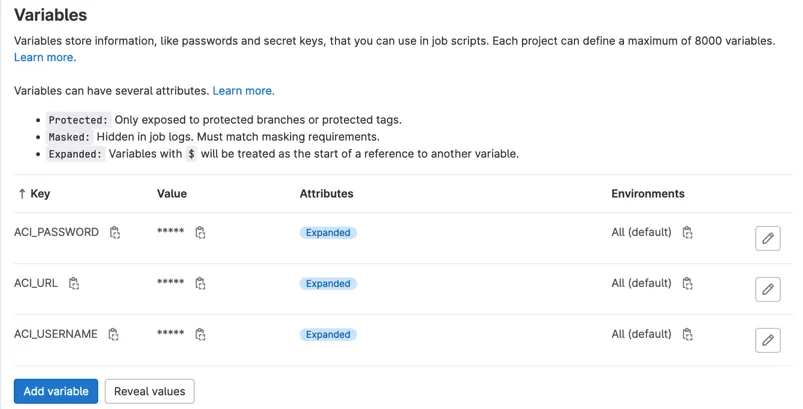Screen dimensions: 803x409
Task: Click the Expanded badge for ACI_PASSWORD
Action: [328, 232]
